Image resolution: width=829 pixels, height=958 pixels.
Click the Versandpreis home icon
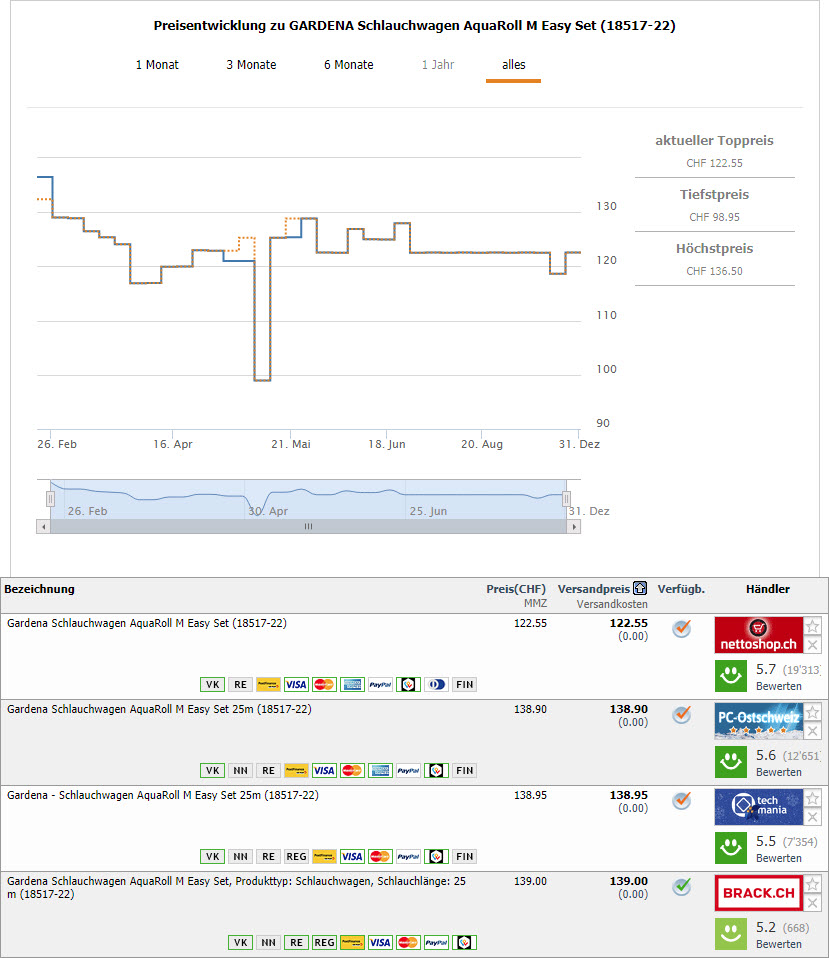click(640, 588)
